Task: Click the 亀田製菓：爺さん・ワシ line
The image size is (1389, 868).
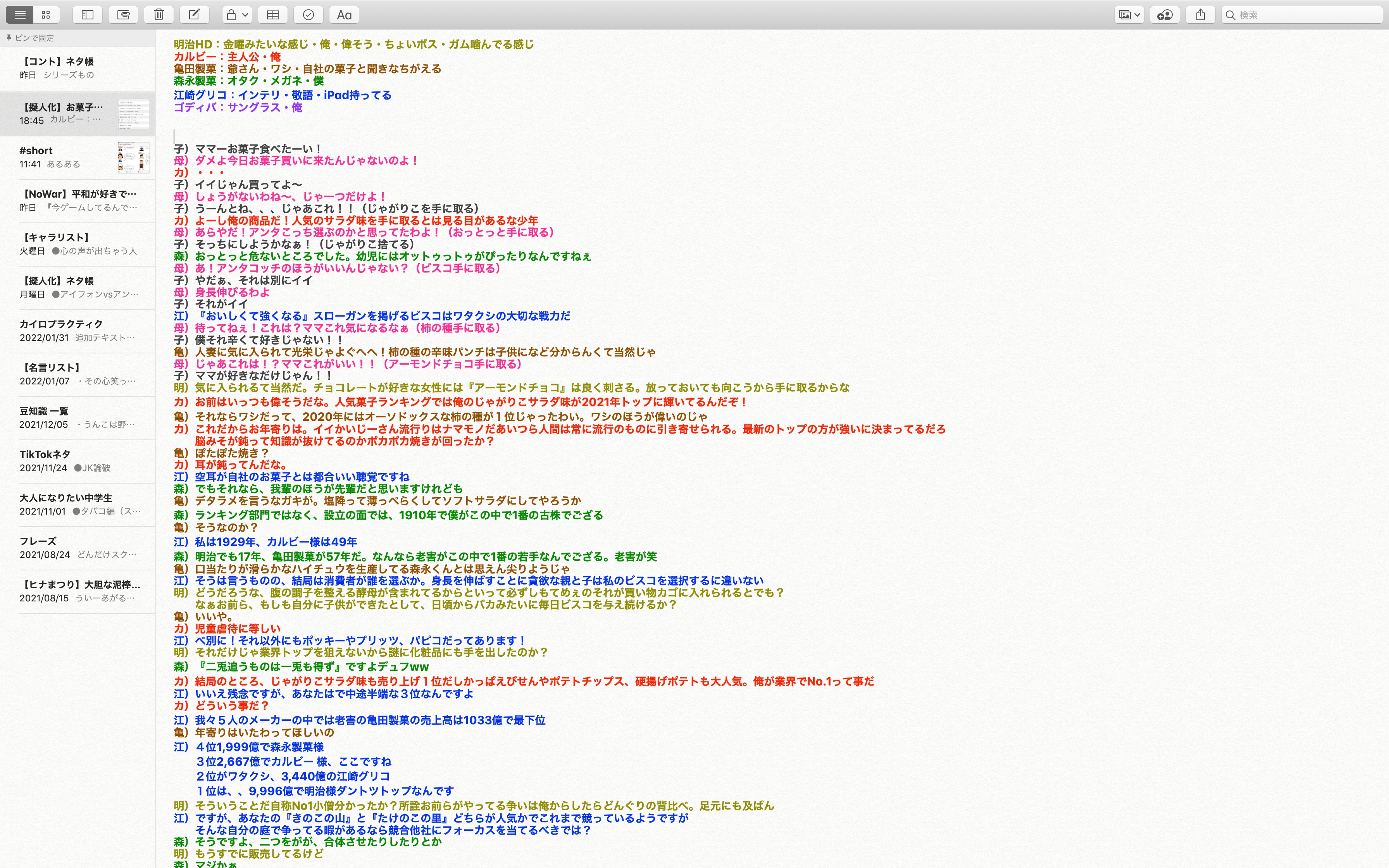Action: click(308, 69)
